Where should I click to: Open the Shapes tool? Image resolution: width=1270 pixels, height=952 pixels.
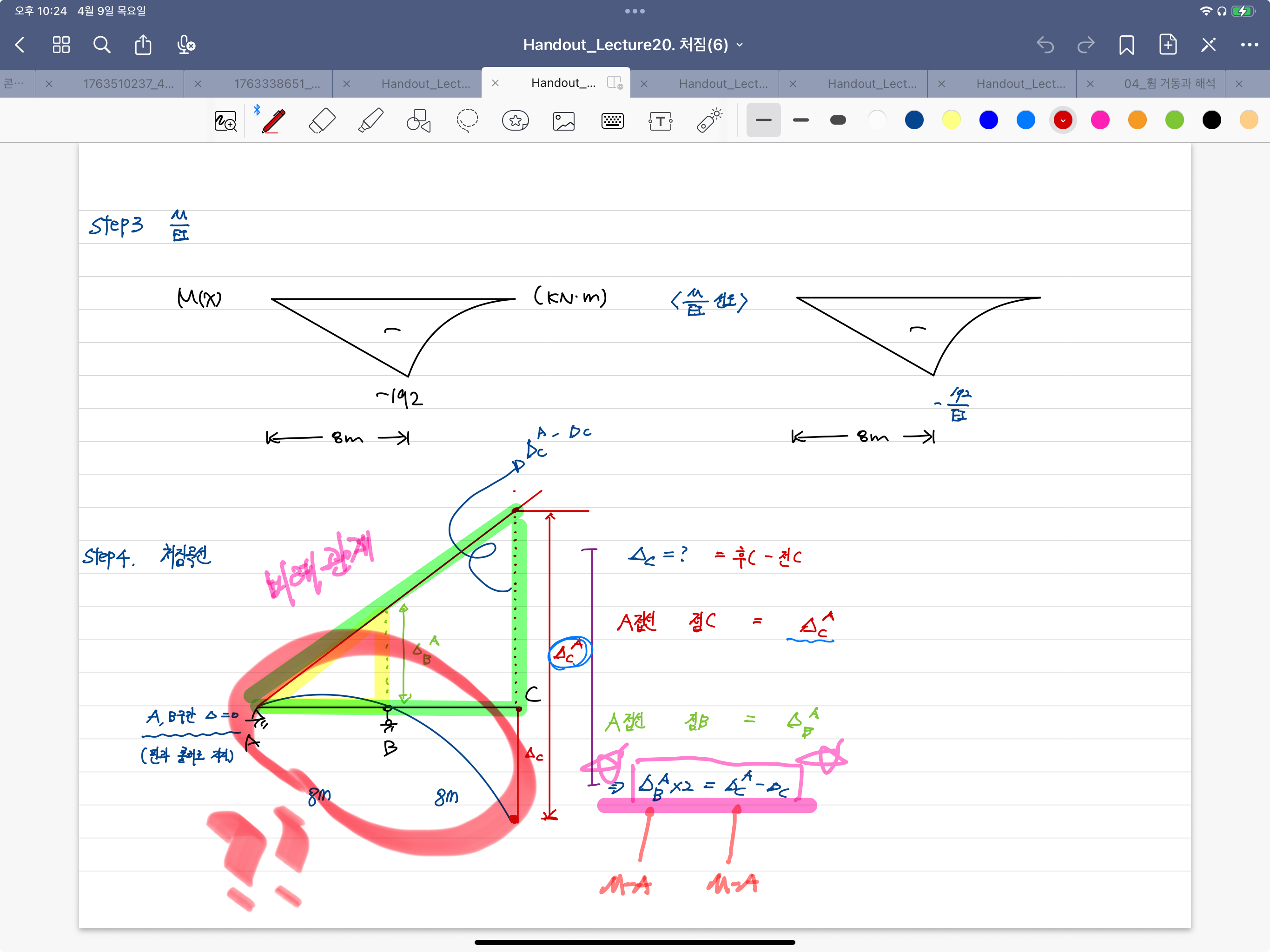coord(418,120)
